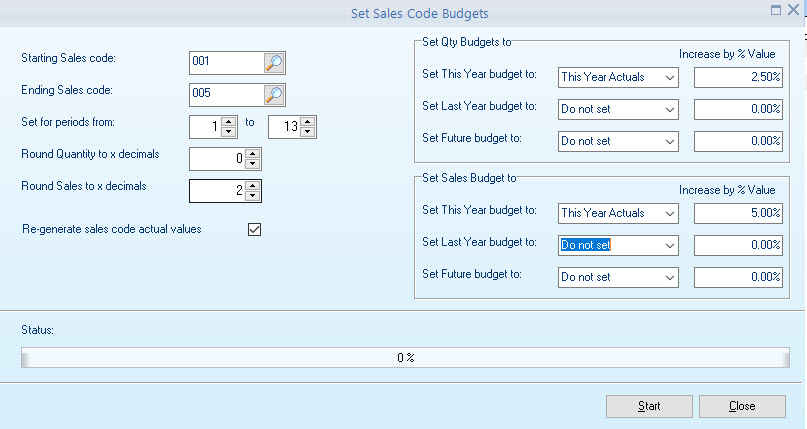Click the Starting Sales code lookup magnifier
Image resolution: width=807 pixels, height=429 pixels.
[274, 63]
